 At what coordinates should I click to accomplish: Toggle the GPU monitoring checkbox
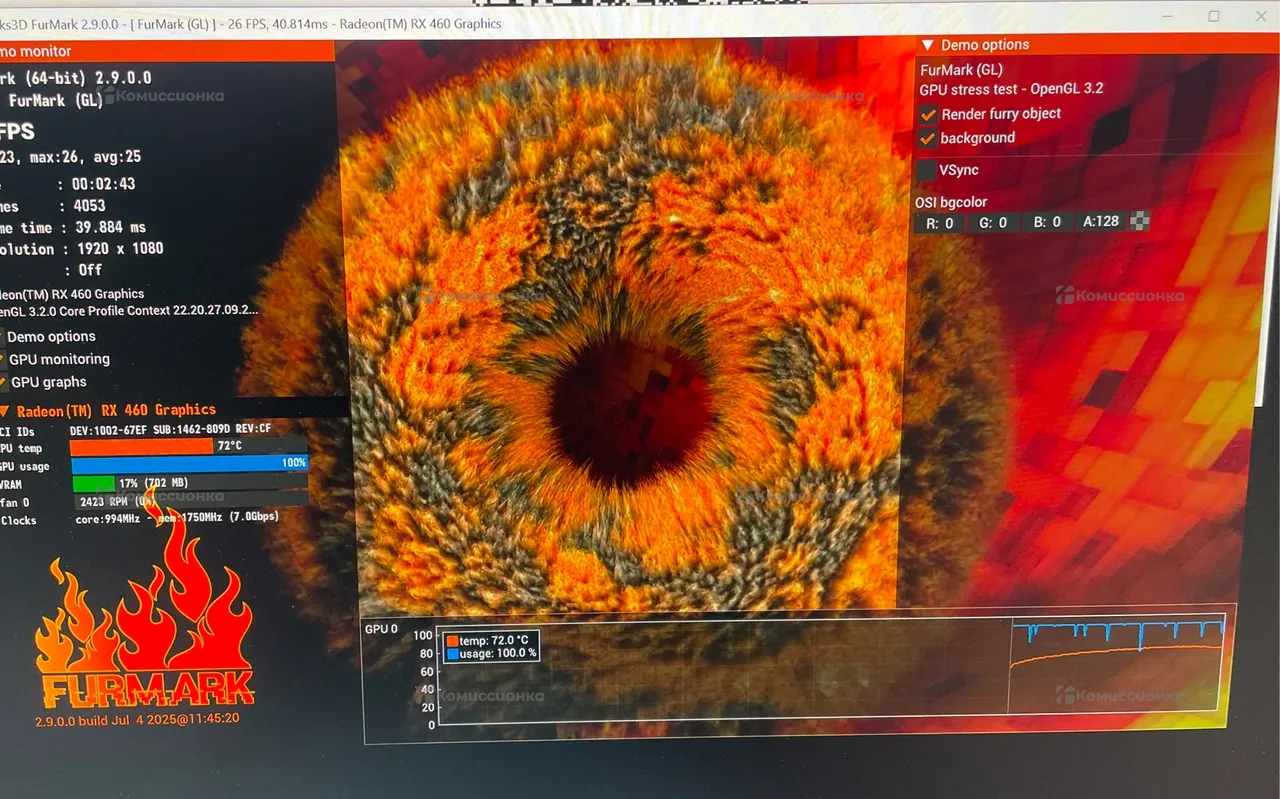point(3,359)
